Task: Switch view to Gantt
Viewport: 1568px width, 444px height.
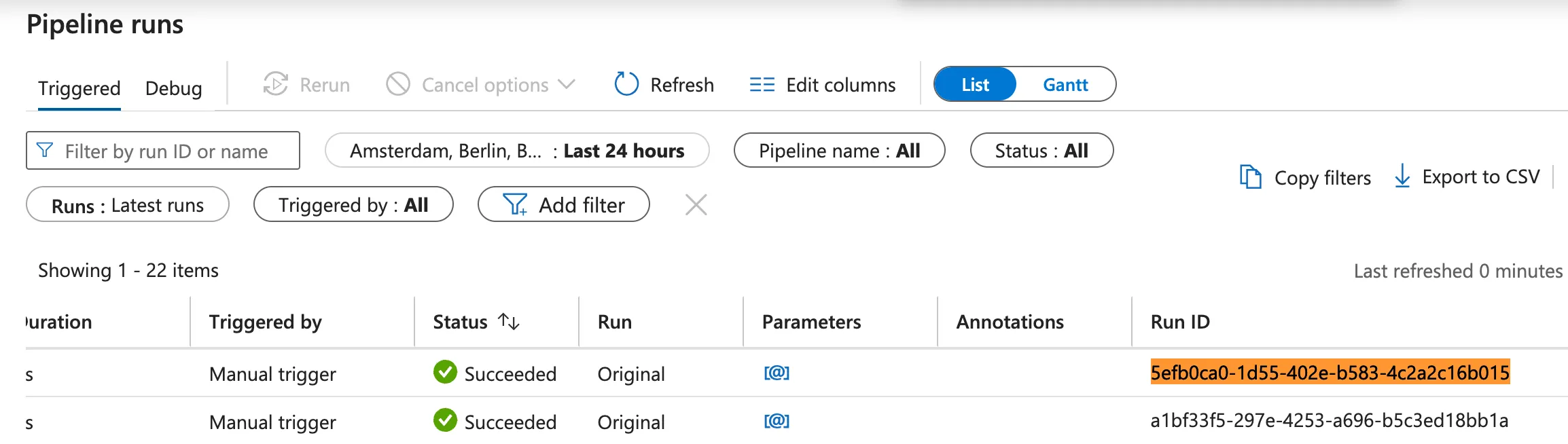Action: click(x=1065, y=85)
